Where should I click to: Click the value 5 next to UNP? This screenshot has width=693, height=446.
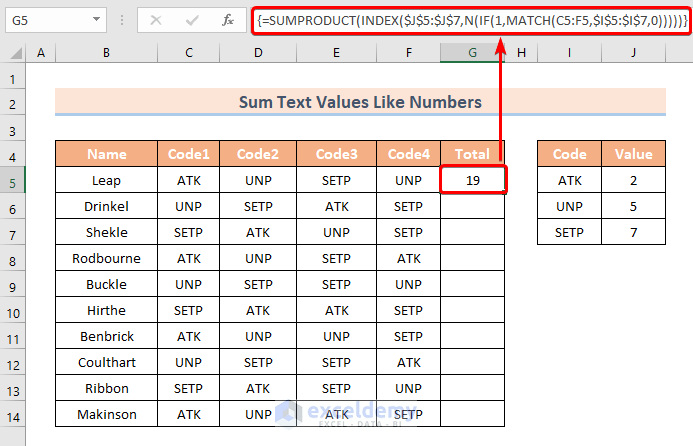(x=633, y=206)
